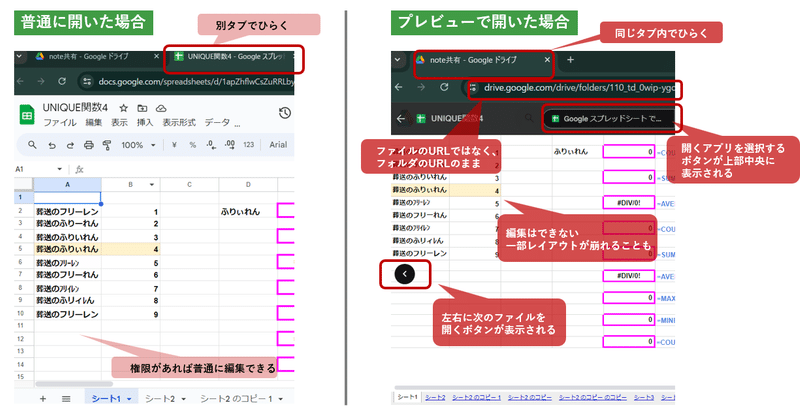Click the fx formula icon
Screen dimensions: 800x418
coord(79,169)
